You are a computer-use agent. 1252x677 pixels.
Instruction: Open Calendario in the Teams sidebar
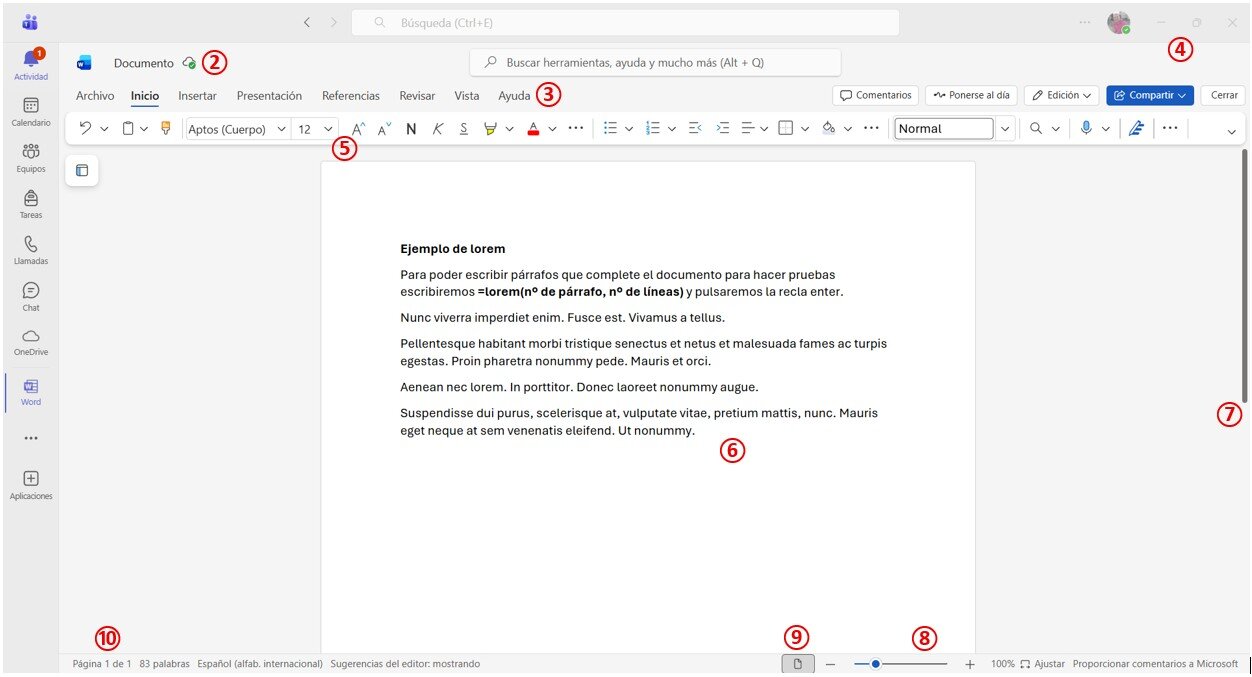[31, 111]
